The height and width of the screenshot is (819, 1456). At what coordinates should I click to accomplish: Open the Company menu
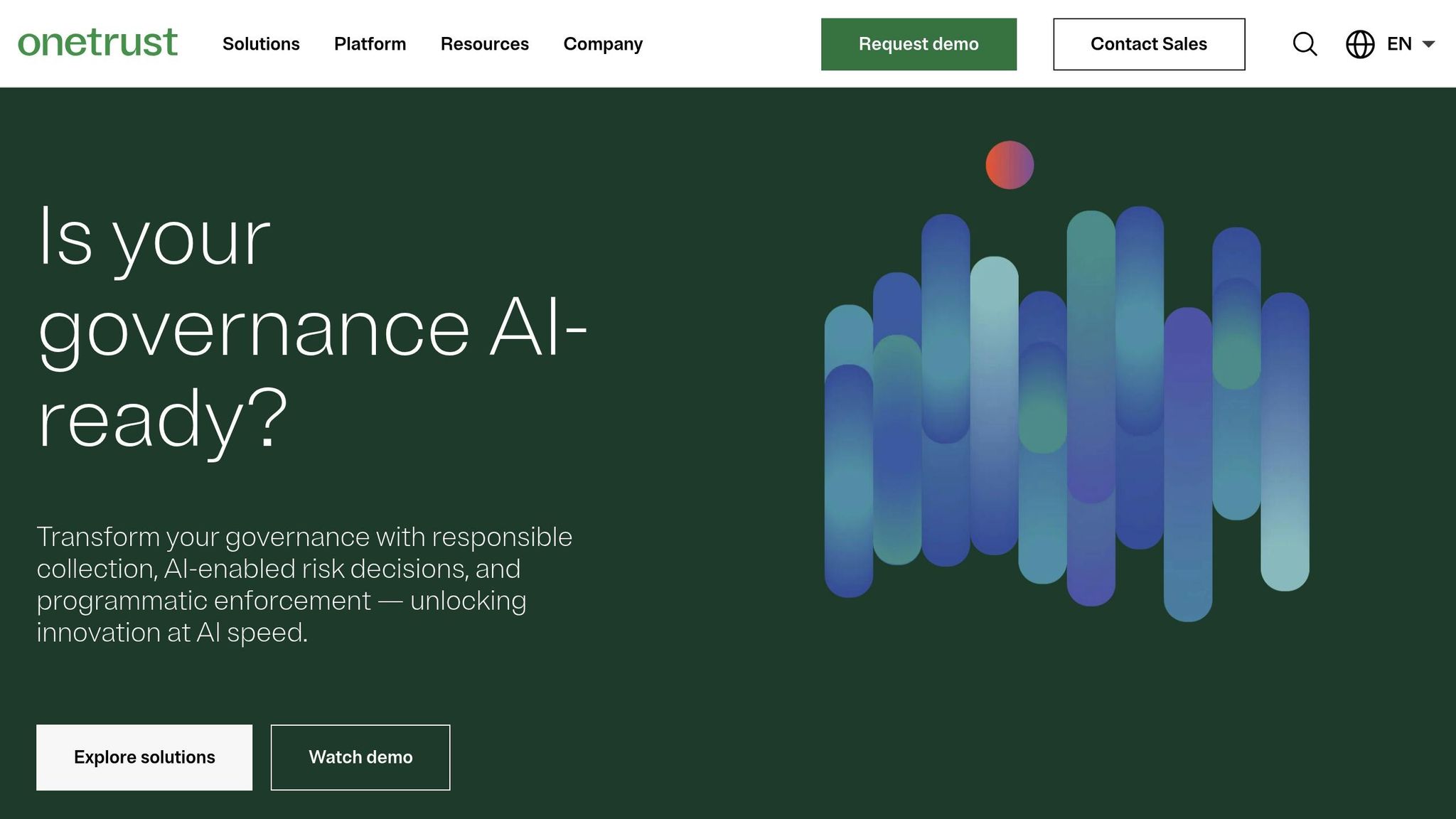603,44
